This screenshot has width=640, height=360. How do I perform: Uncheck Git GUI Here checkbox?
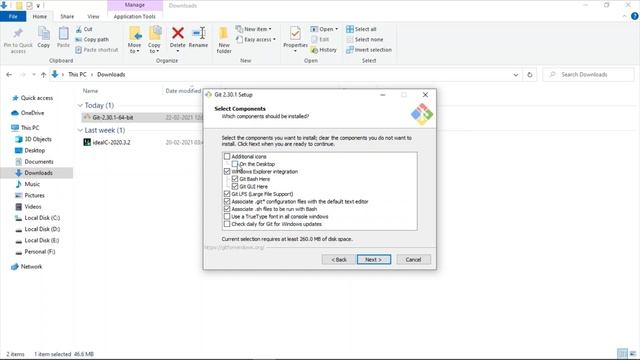coord(235,187)
